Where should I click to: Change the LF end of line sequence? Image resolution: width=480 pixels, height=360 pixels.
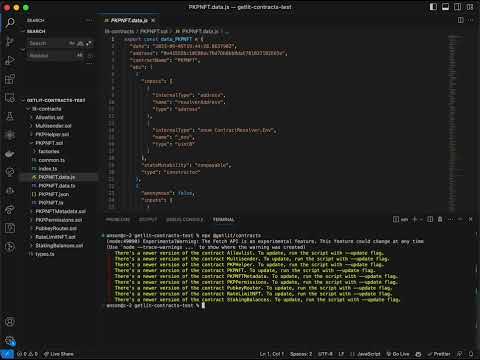[x=341, y=354]
